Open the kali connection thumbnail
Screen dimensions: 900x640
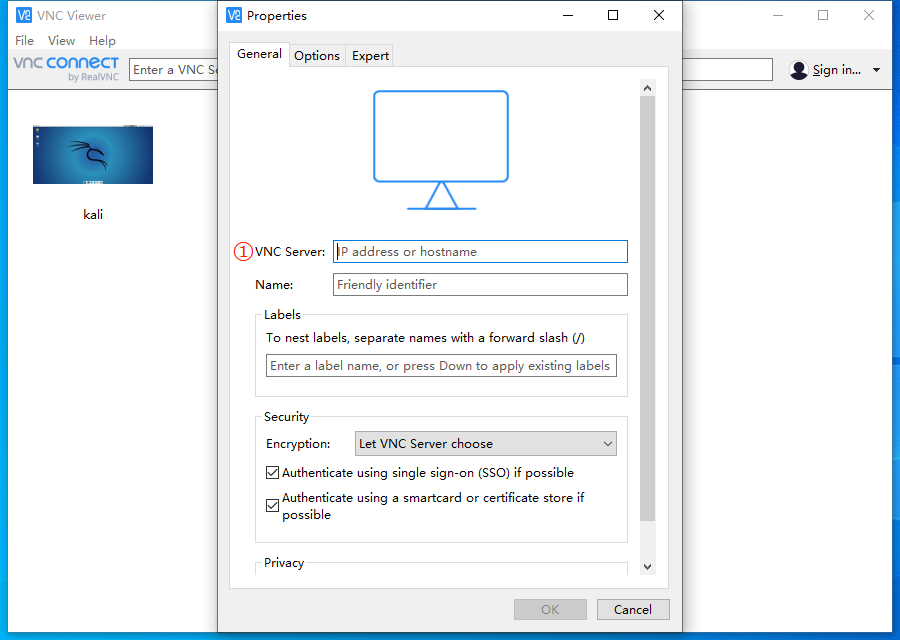93,154
